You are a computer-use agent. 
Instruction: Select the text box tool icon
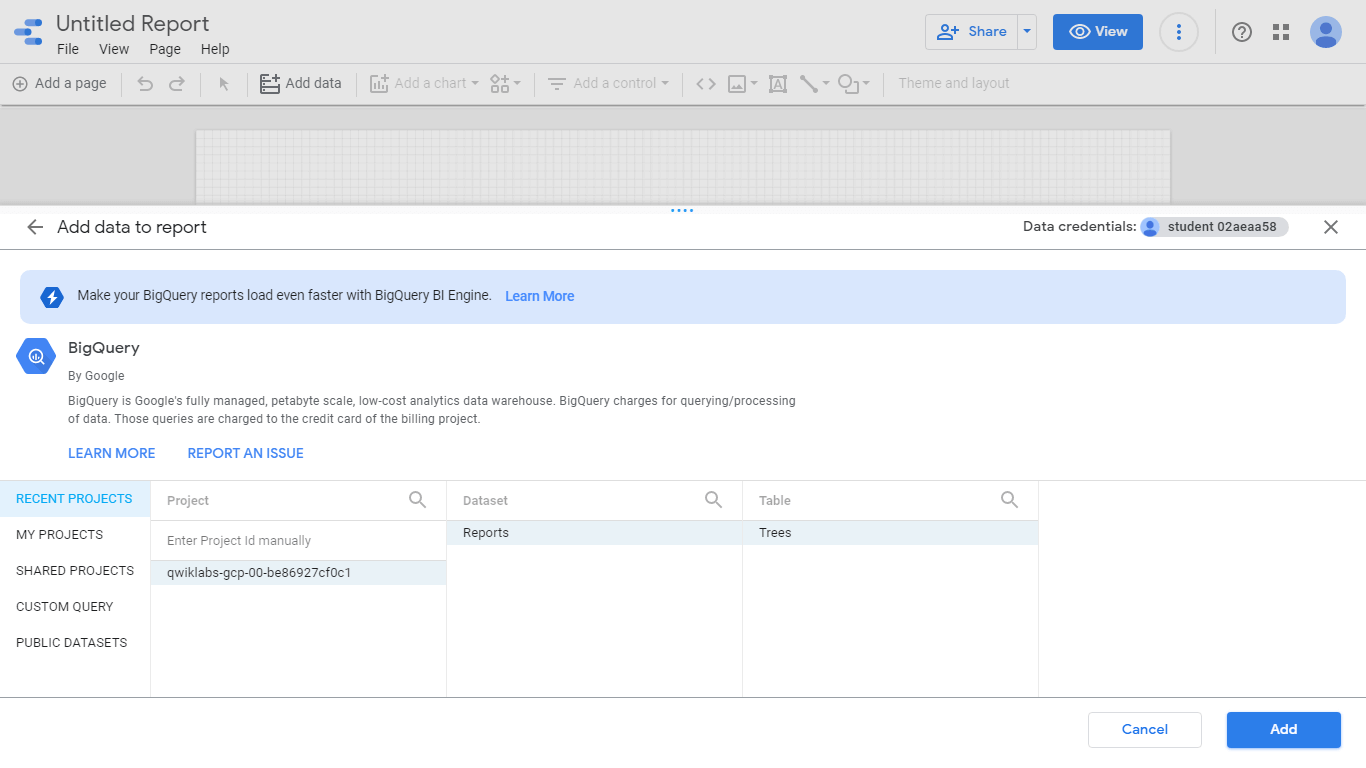[x=778, y=84]
